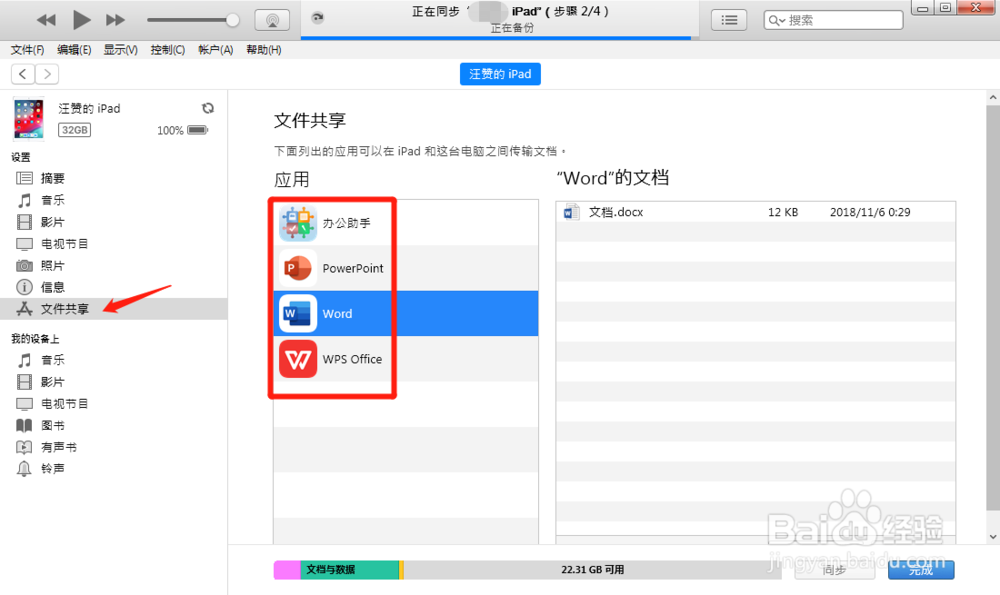Click the pink storage bar segment
1000x595 pixels.
click(287, 569)
